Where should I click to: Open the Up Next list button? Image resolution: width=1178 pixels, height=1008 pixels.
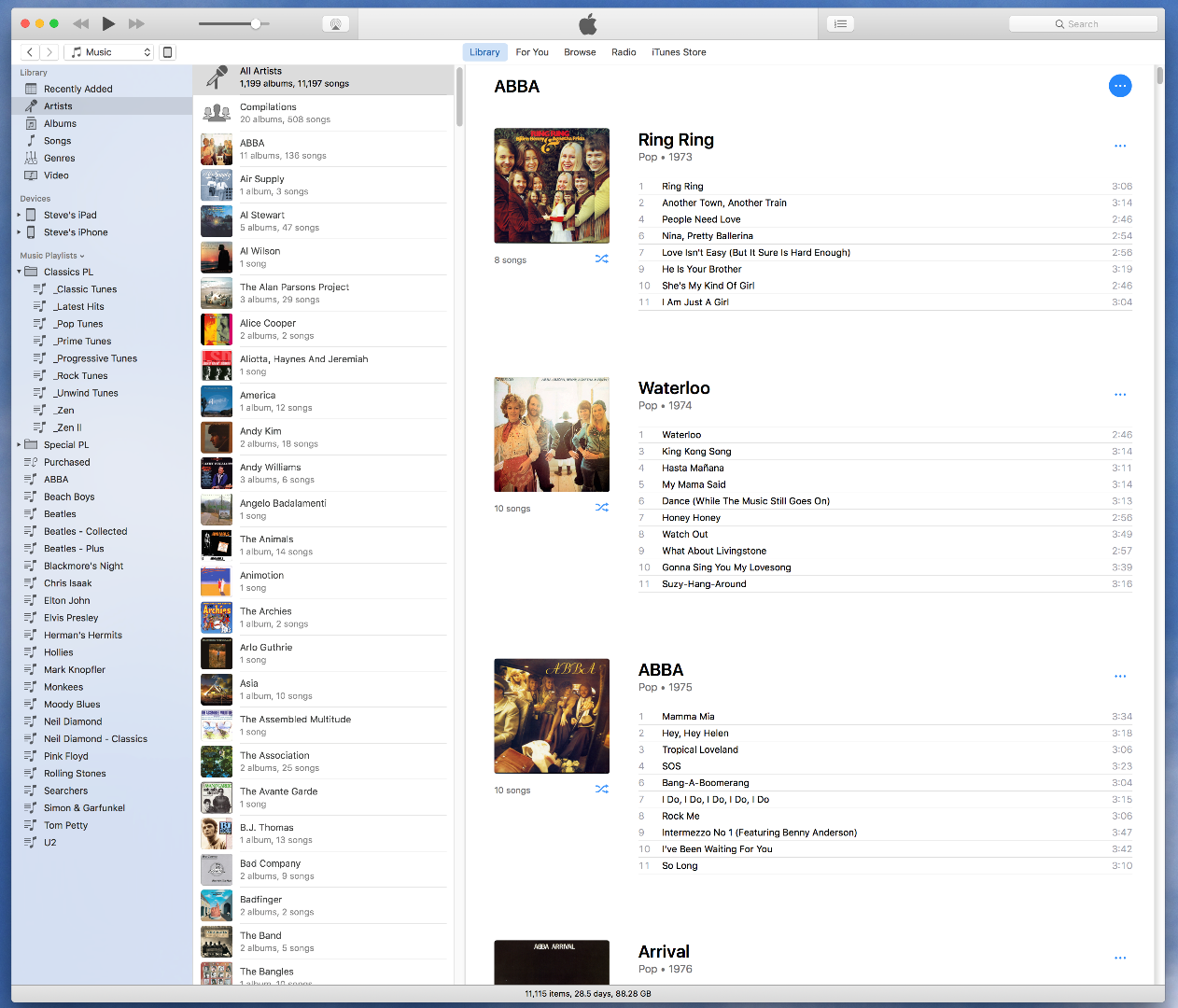pos(840,24)
